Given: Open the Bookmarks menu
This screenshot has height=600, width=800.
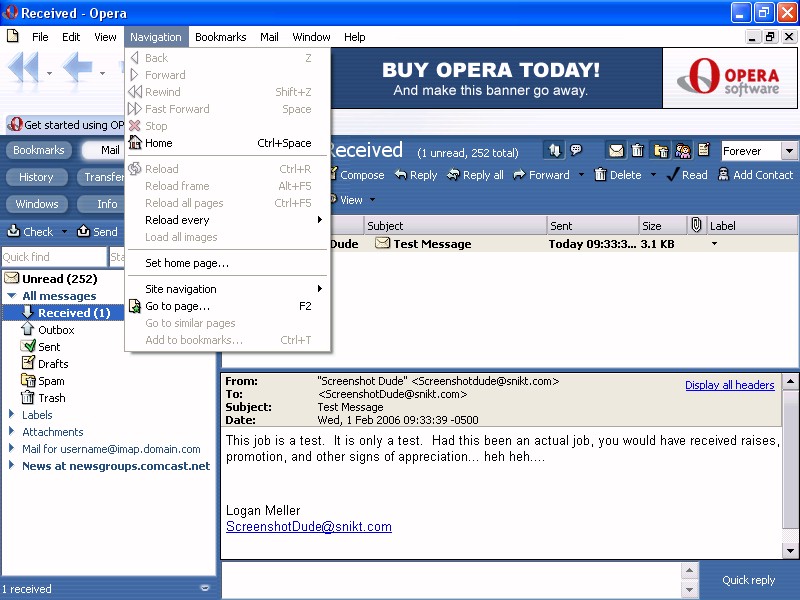Looking at the screenshot, I should tap(220, 37).
